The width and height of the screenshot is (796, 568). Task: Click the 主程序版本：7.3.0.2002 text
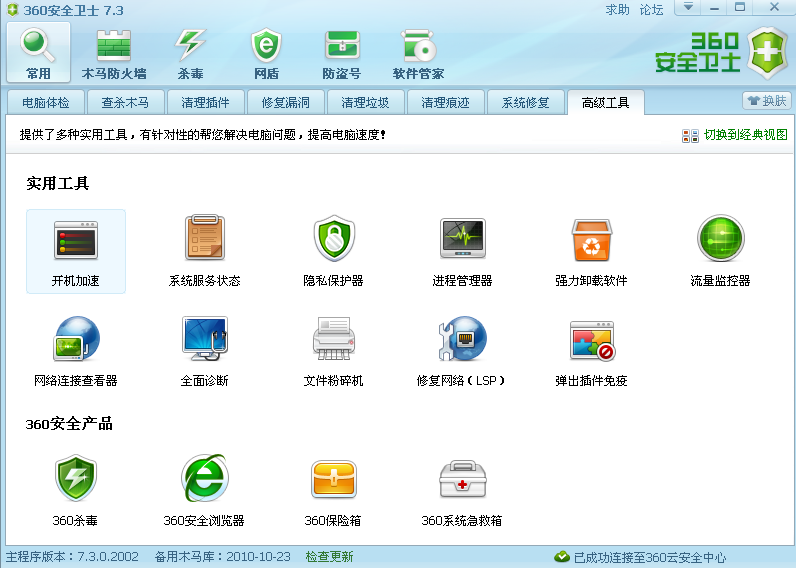pyautogui.click(x=72, y=557)
